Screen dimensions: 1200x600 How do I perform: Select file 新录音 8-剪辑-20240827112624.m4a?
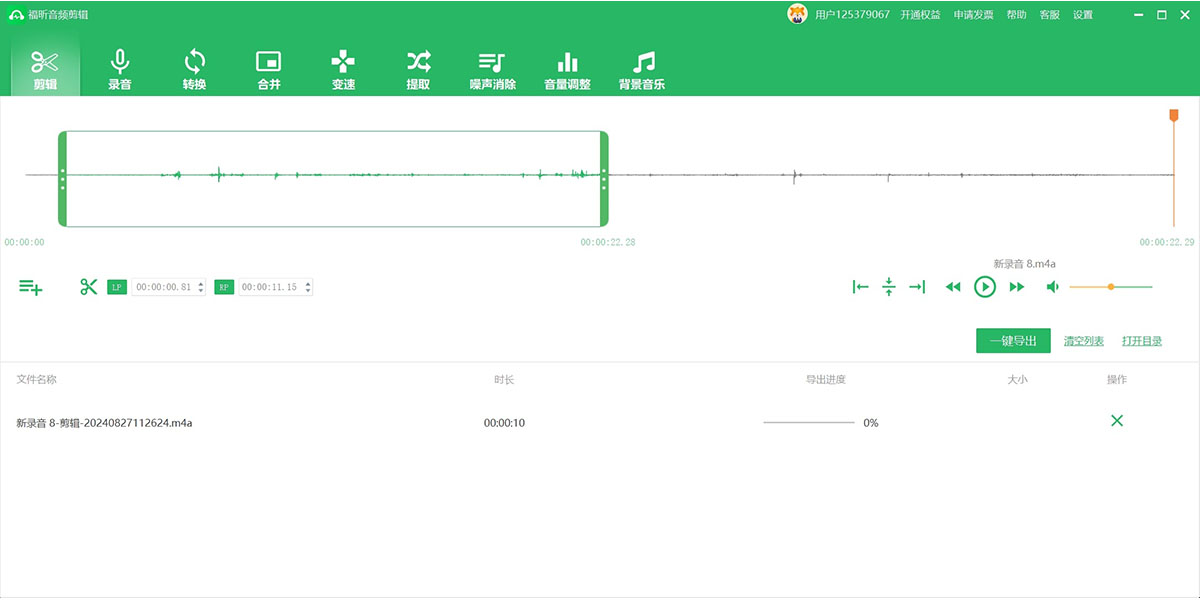(104, 423)
